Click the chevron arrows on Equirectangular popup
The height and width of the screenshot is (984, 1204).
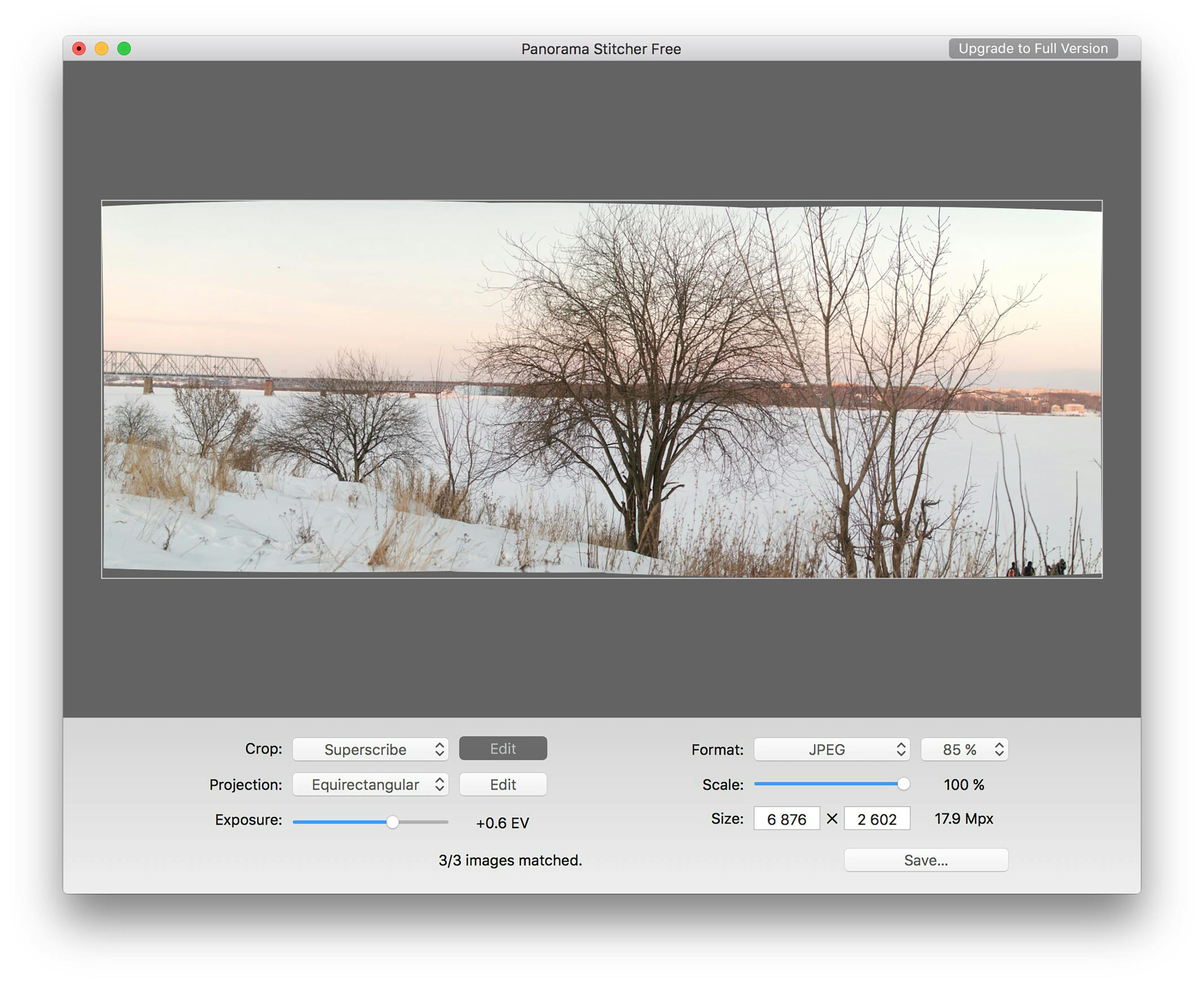(439, 785)
